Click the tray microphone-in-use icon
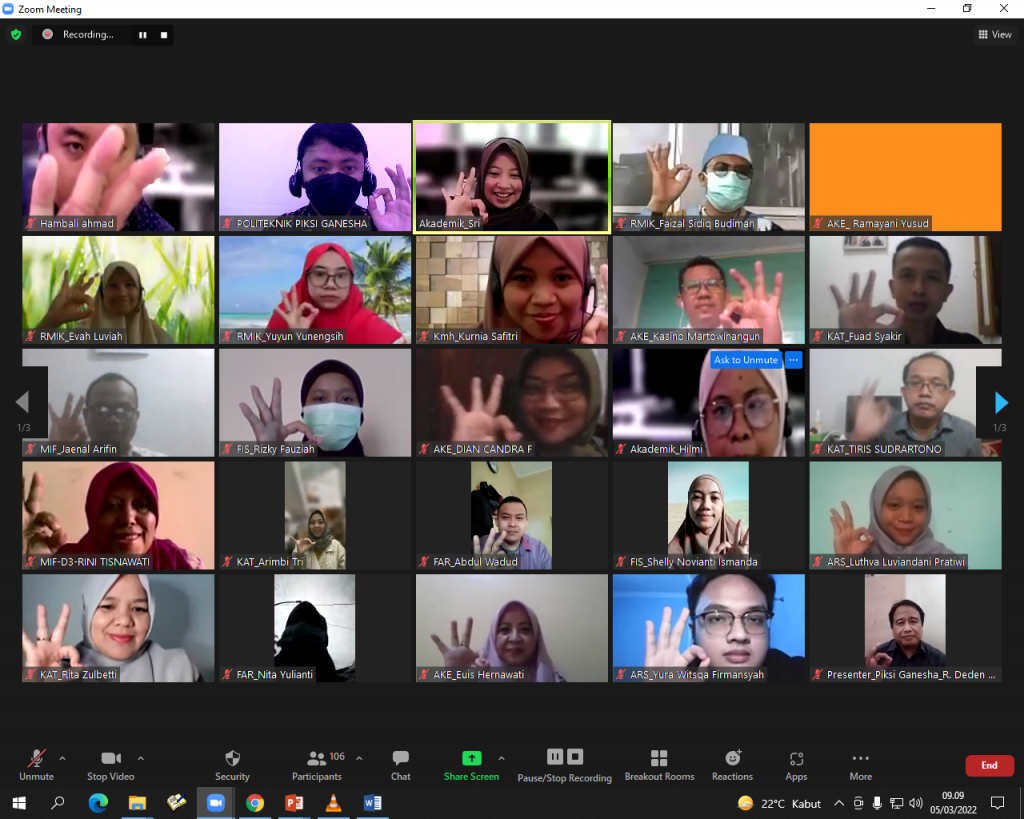1024x819 pixels. [x=877, y=803]
